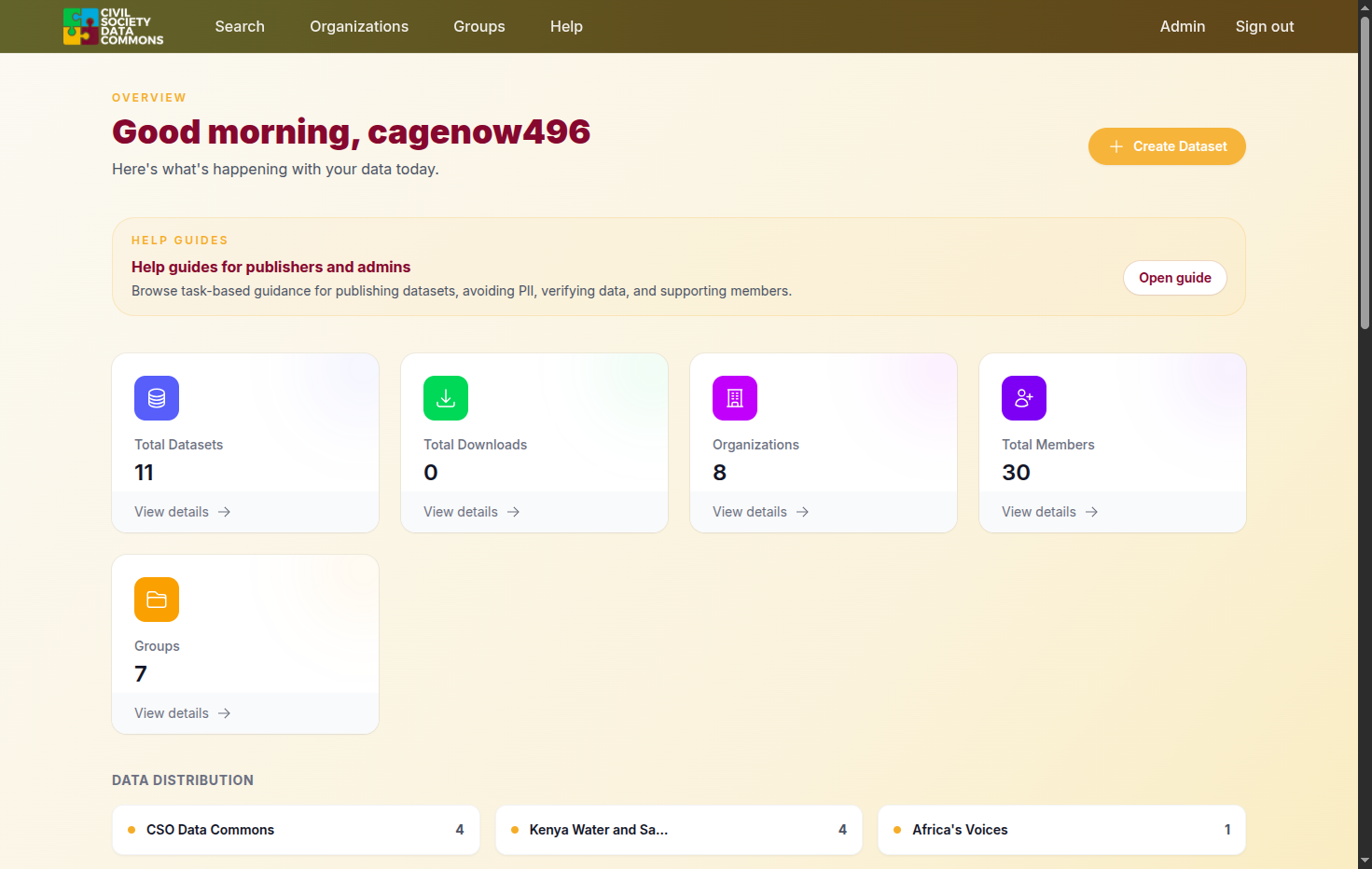The width and height of the screenshot is (1372, 869).
Task: View details for Total Datasets
Action: 183,512
